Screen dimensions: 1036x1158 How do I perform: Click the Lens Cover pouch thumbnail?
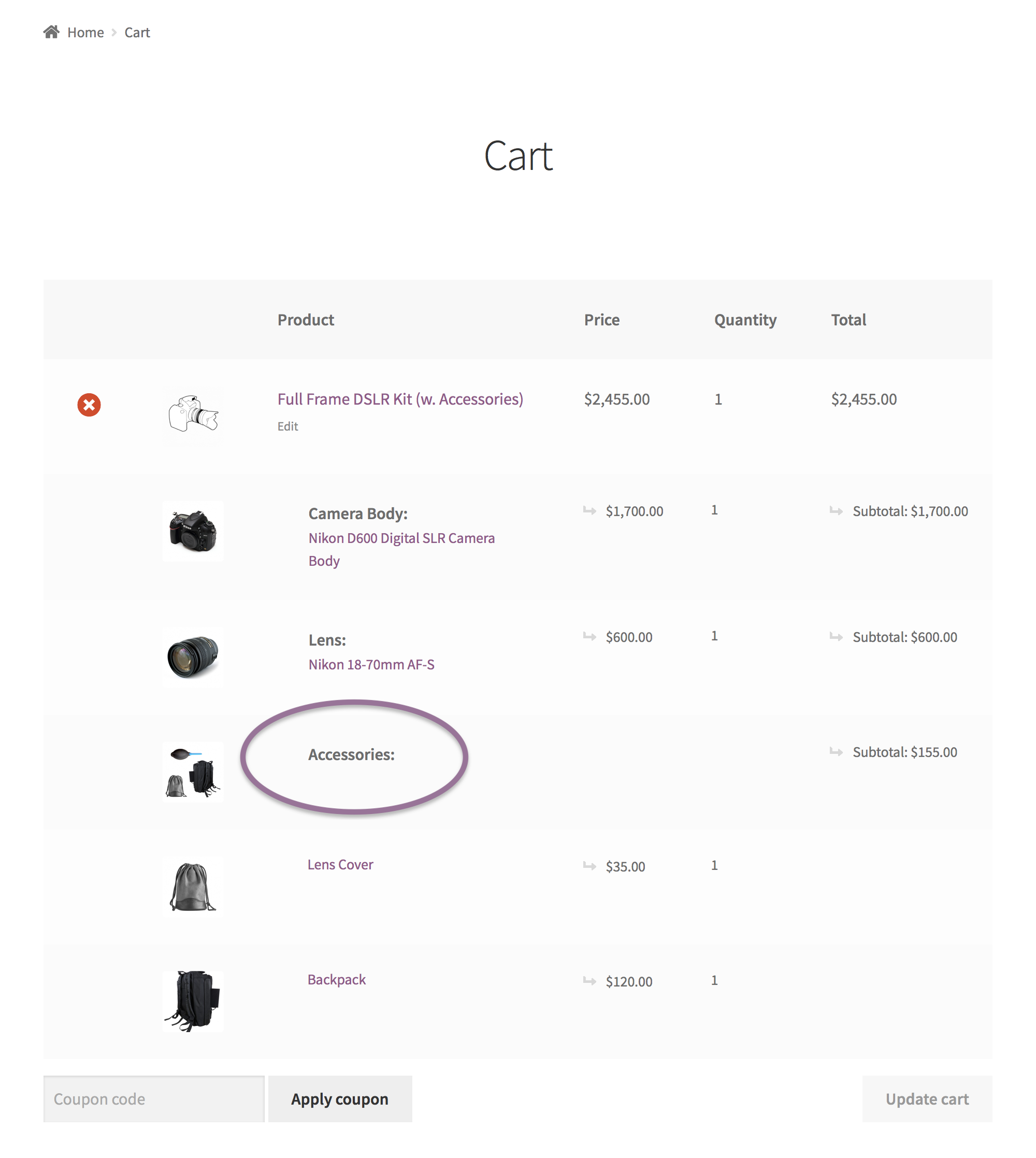pyautogui.click(x=192, y=886)
